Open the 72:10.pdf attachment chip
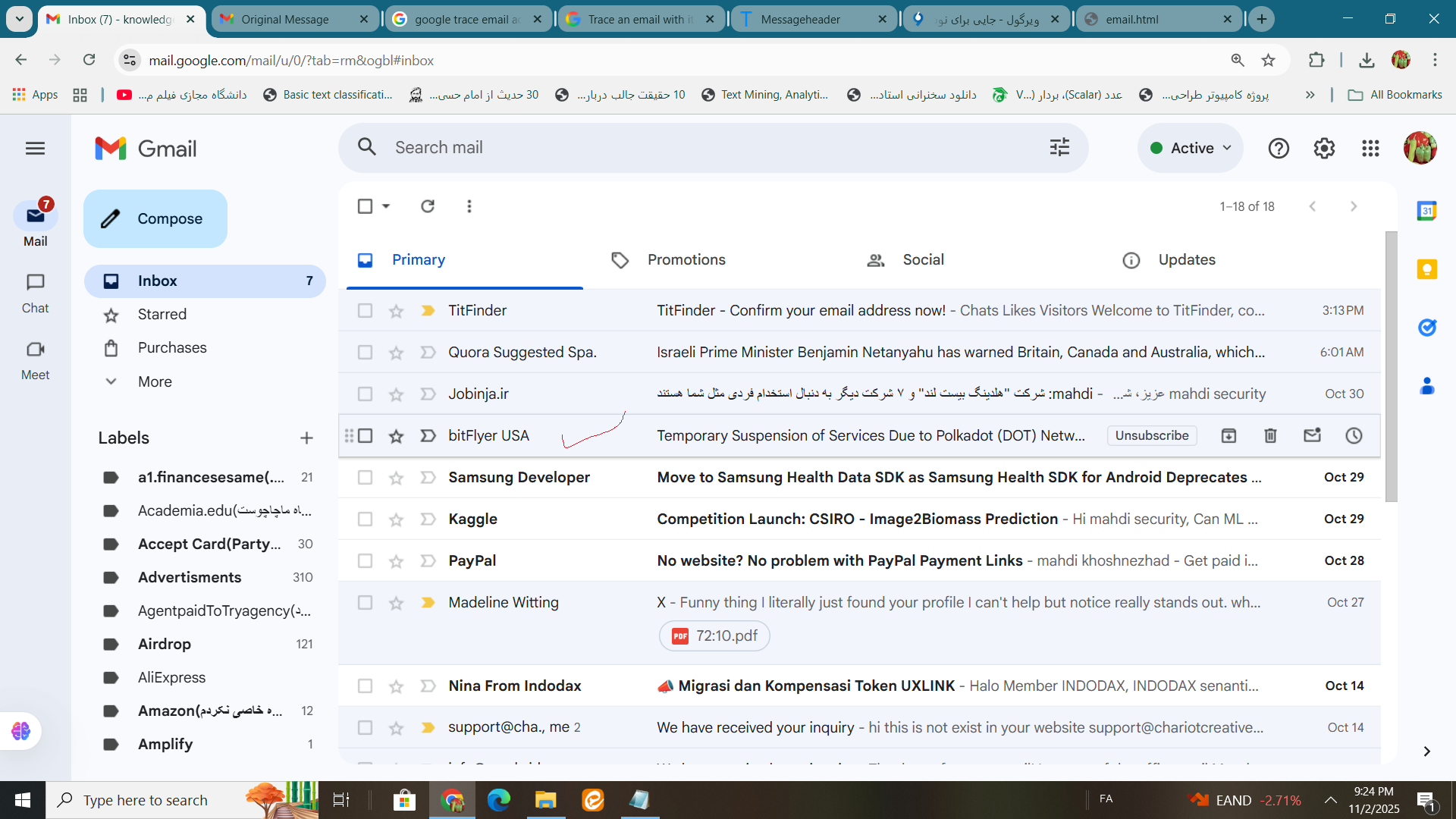1456x819 pixels. point(714,635)
